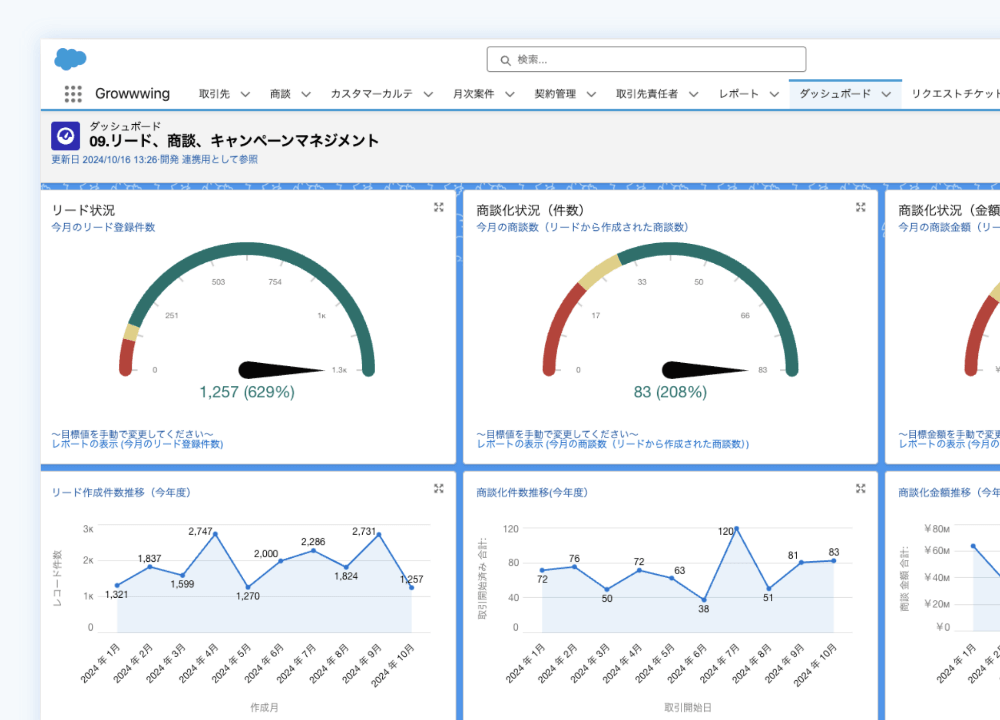Viewport: 1000px width, 720px height.
Task: Click the red segment of 商談化状況 gauge
Action: tap(560, 322)
